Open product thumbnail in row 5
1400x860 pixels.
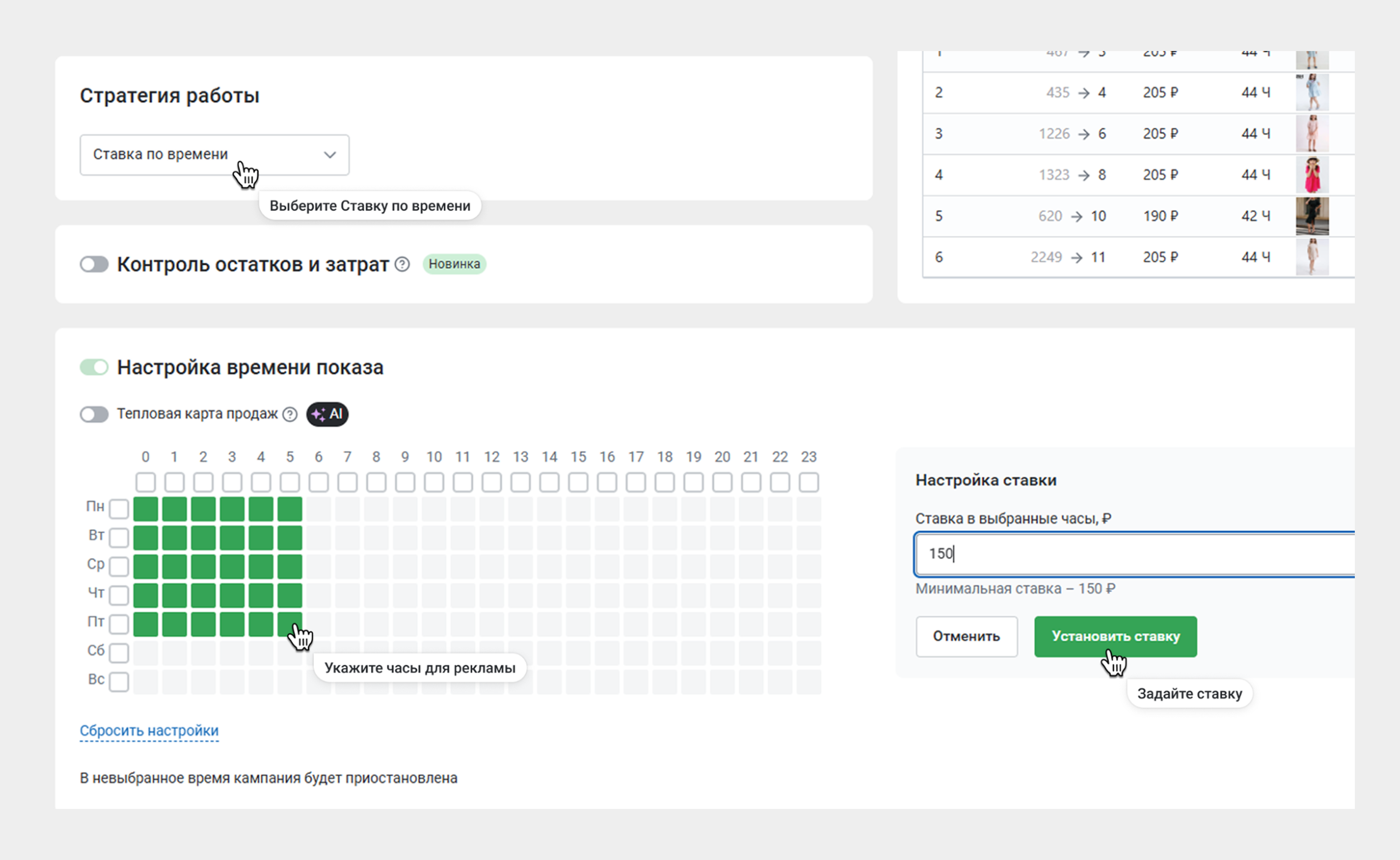(x=1312, y=216)
